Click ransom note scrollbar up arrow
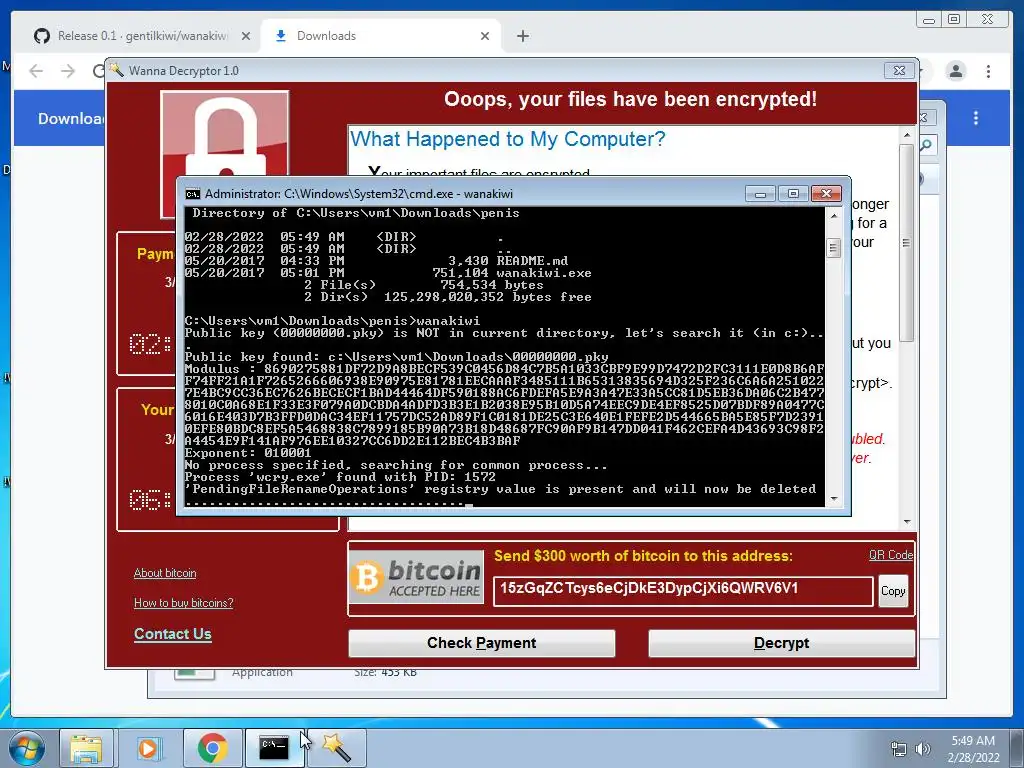The height and width of the screenshot is (768, 1024). pyautogui.click(x=906, y=135)
